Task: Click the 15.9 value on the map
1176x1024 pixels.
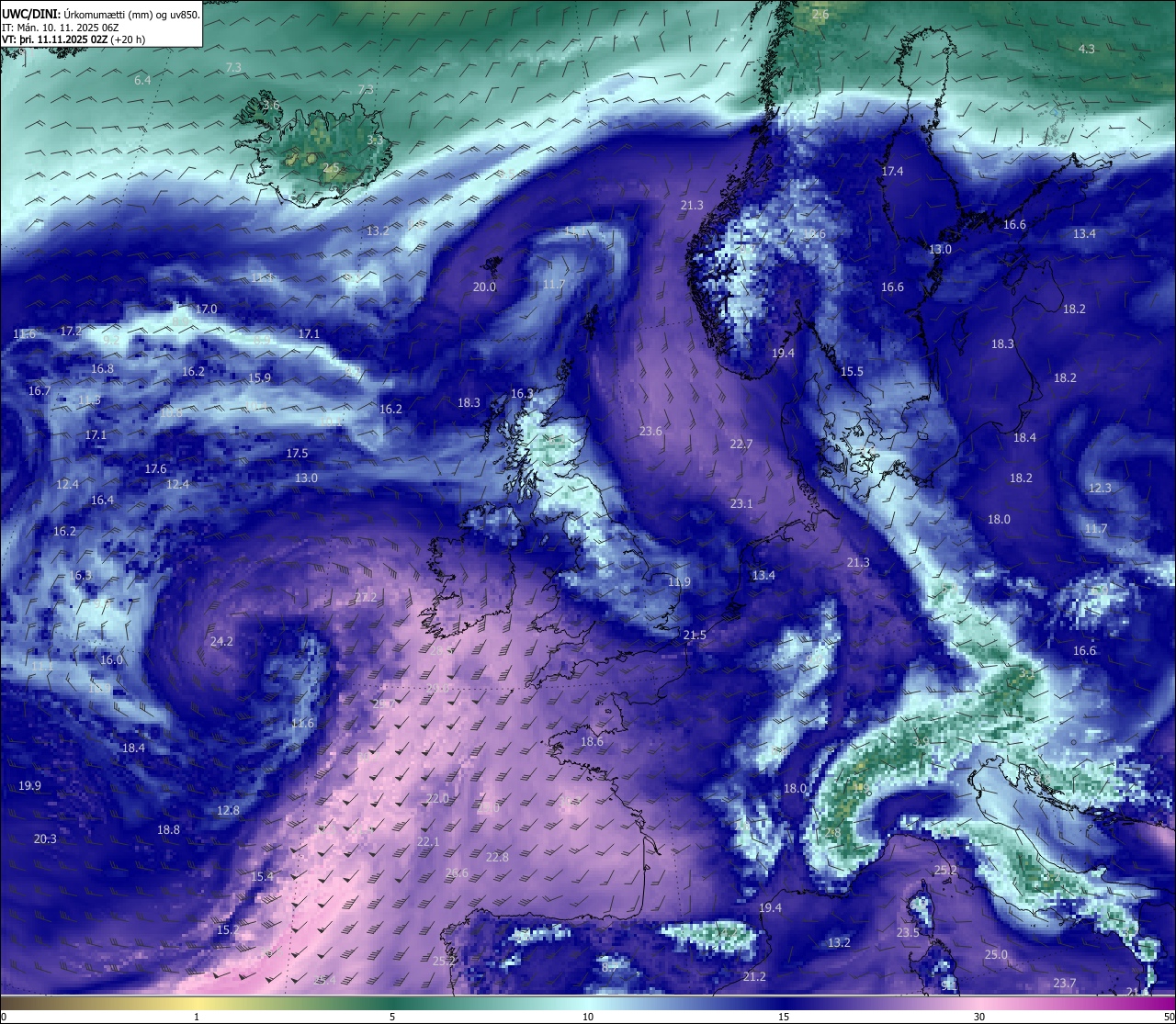Action: [x=260, y=378]
